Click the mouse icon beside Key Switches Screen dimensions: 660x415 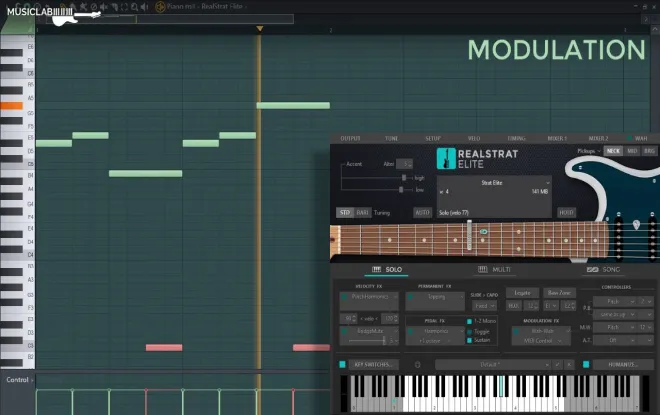click(x=417, y=364)
